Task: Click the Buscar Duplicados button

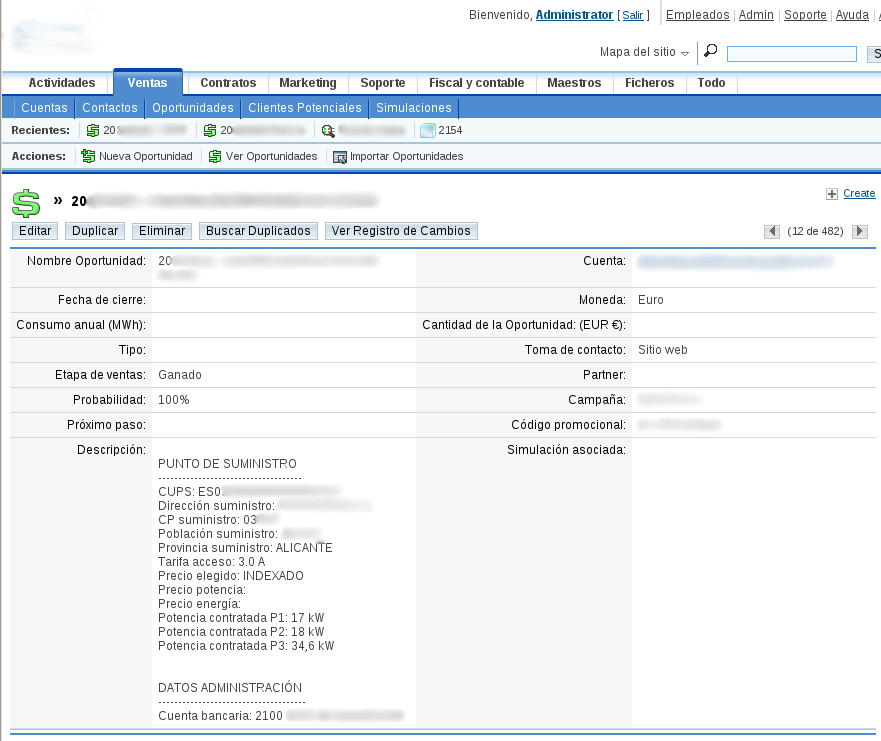Action: point(258,230)
